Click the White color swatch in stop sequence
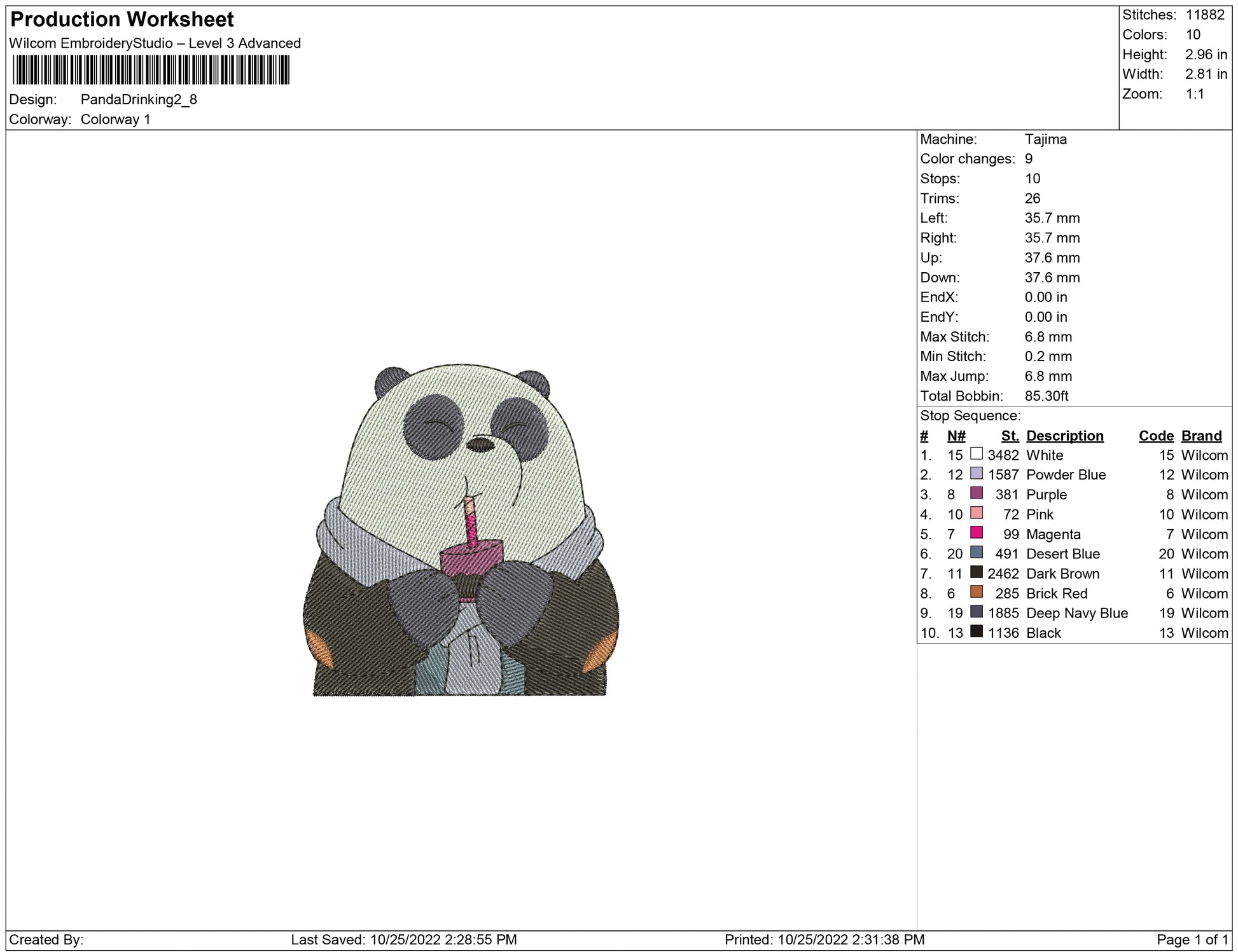 (x=977, y=454)
